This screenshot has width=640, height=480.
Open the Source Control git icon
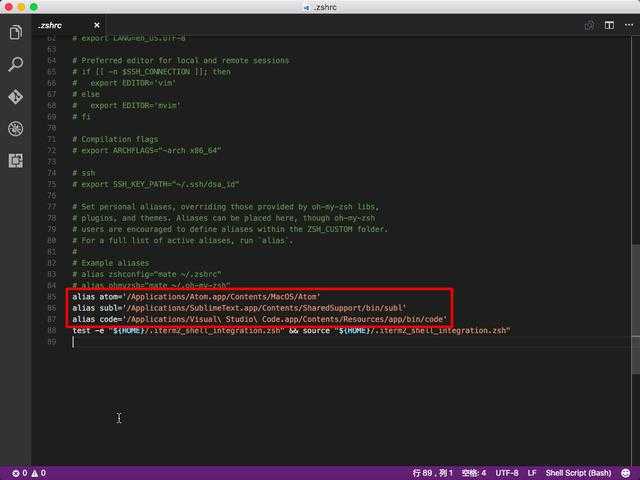(16, 97)
